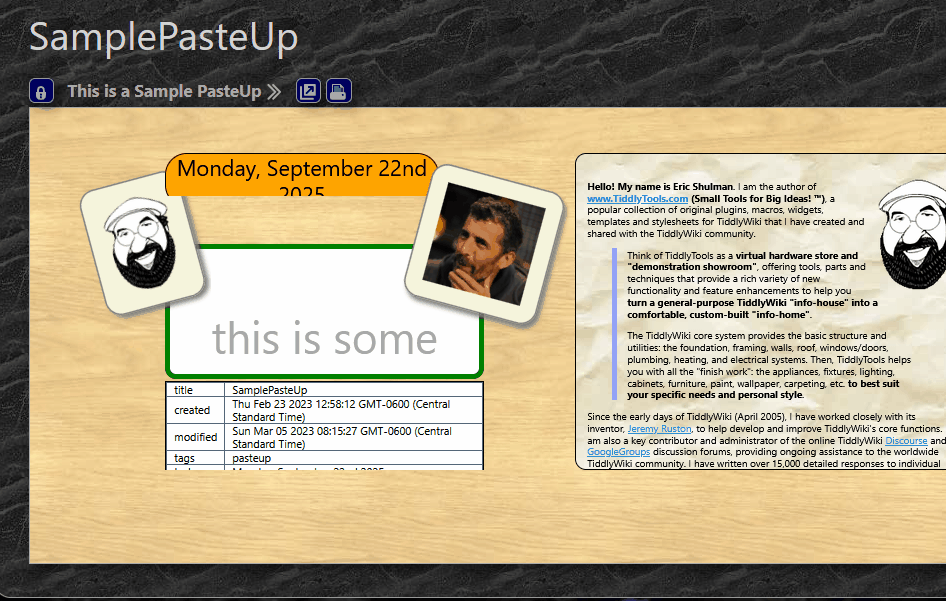Screen dimensions: 946x601
Task: Click the 'pasteup' tag value
Action: (x=249, y=458)
